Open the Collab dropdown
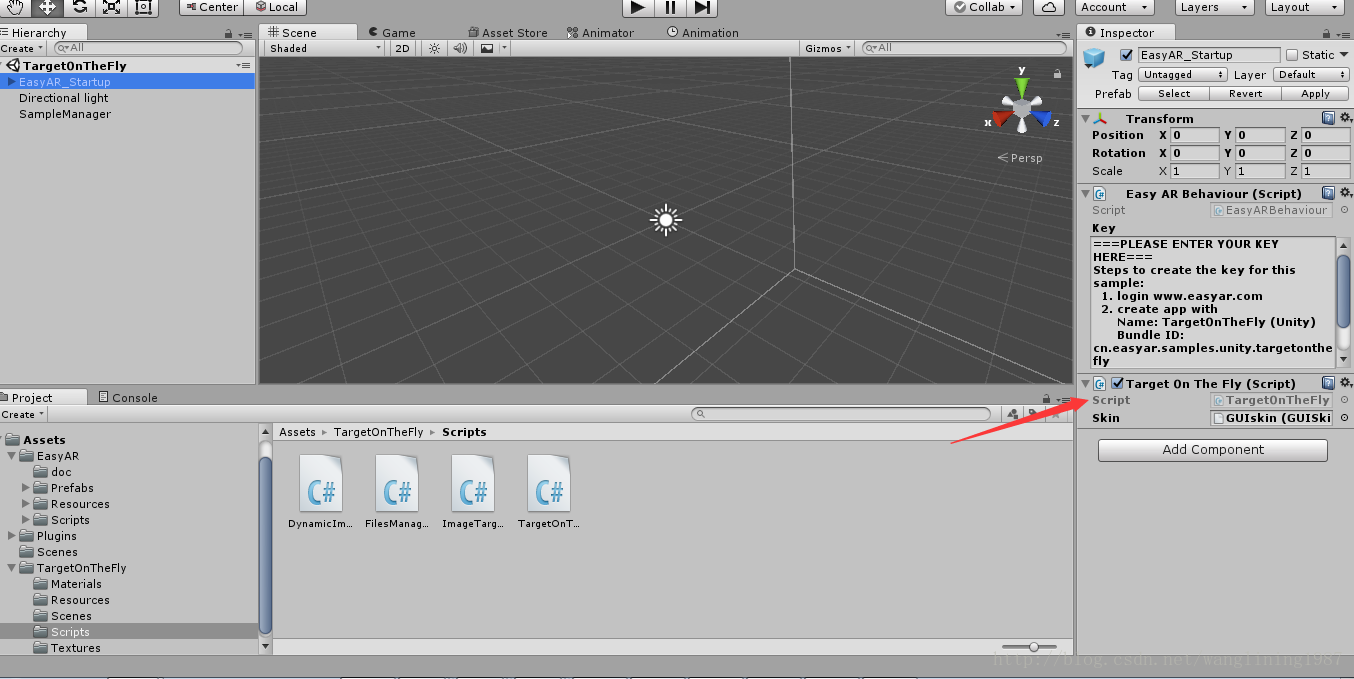 984,7
